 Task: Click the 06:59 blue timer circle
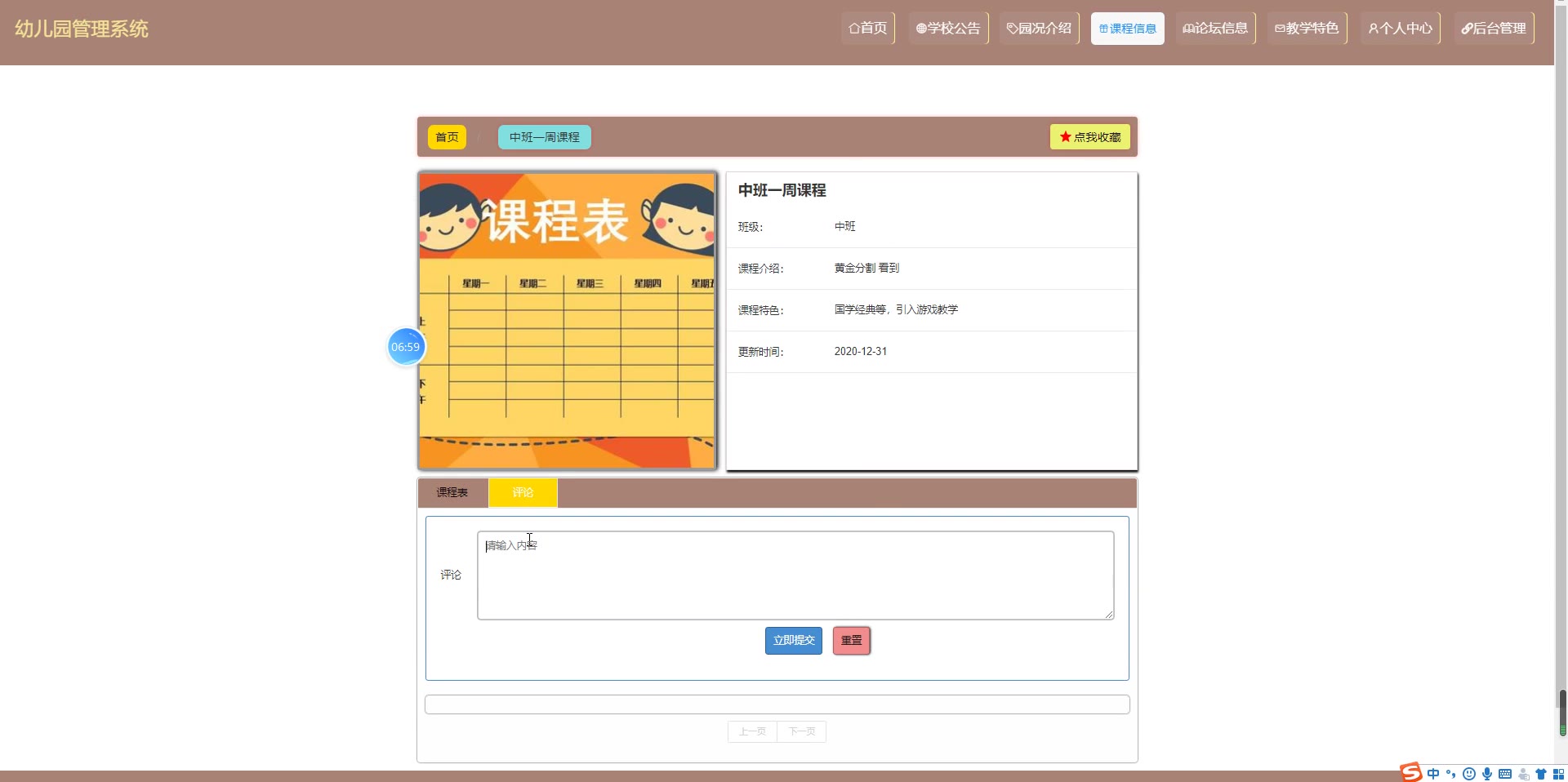point(405,347)
